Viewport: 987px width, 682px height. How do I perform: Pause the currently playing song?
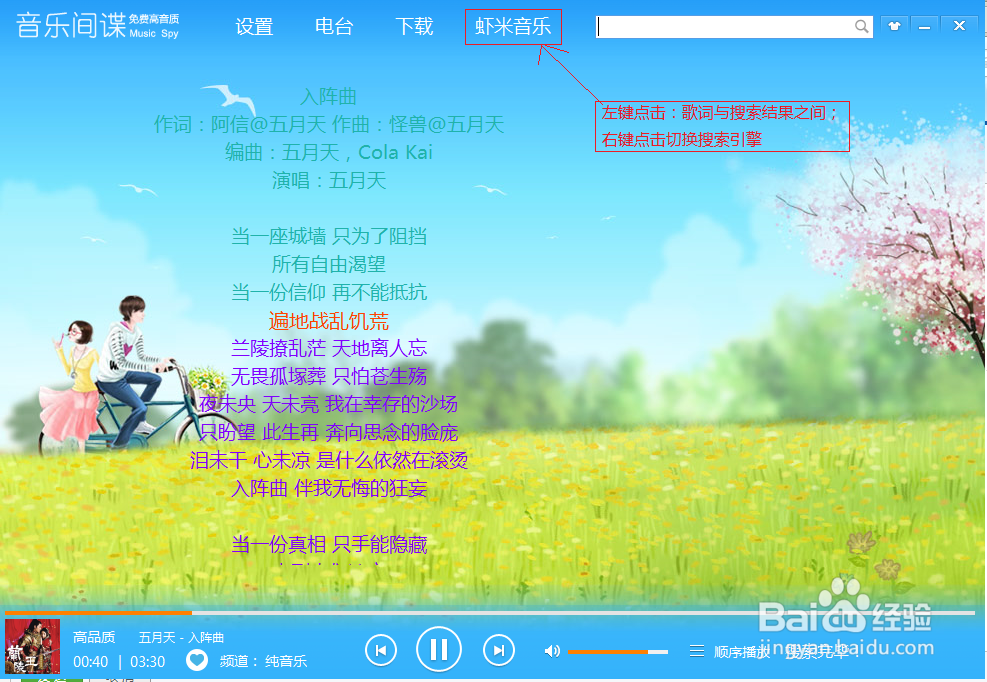[439, 649]
